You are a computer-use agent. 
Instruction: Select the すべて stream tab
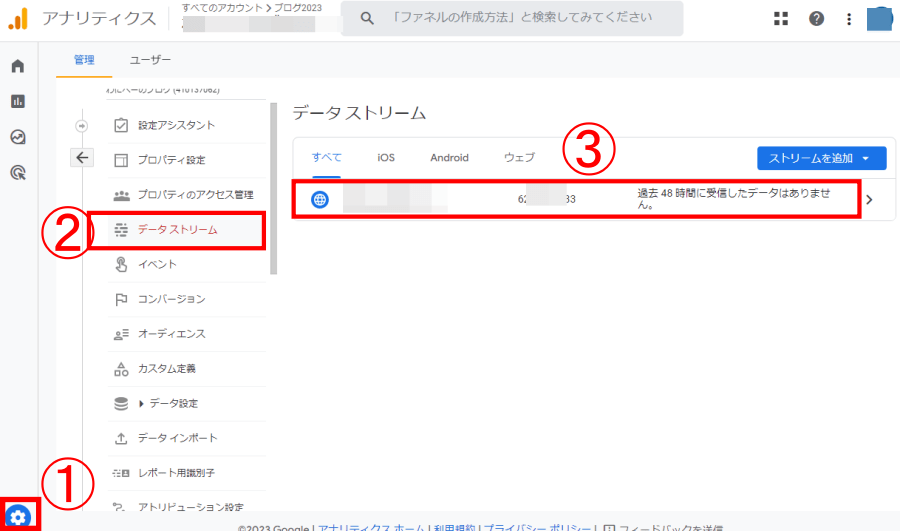[327, 157]
